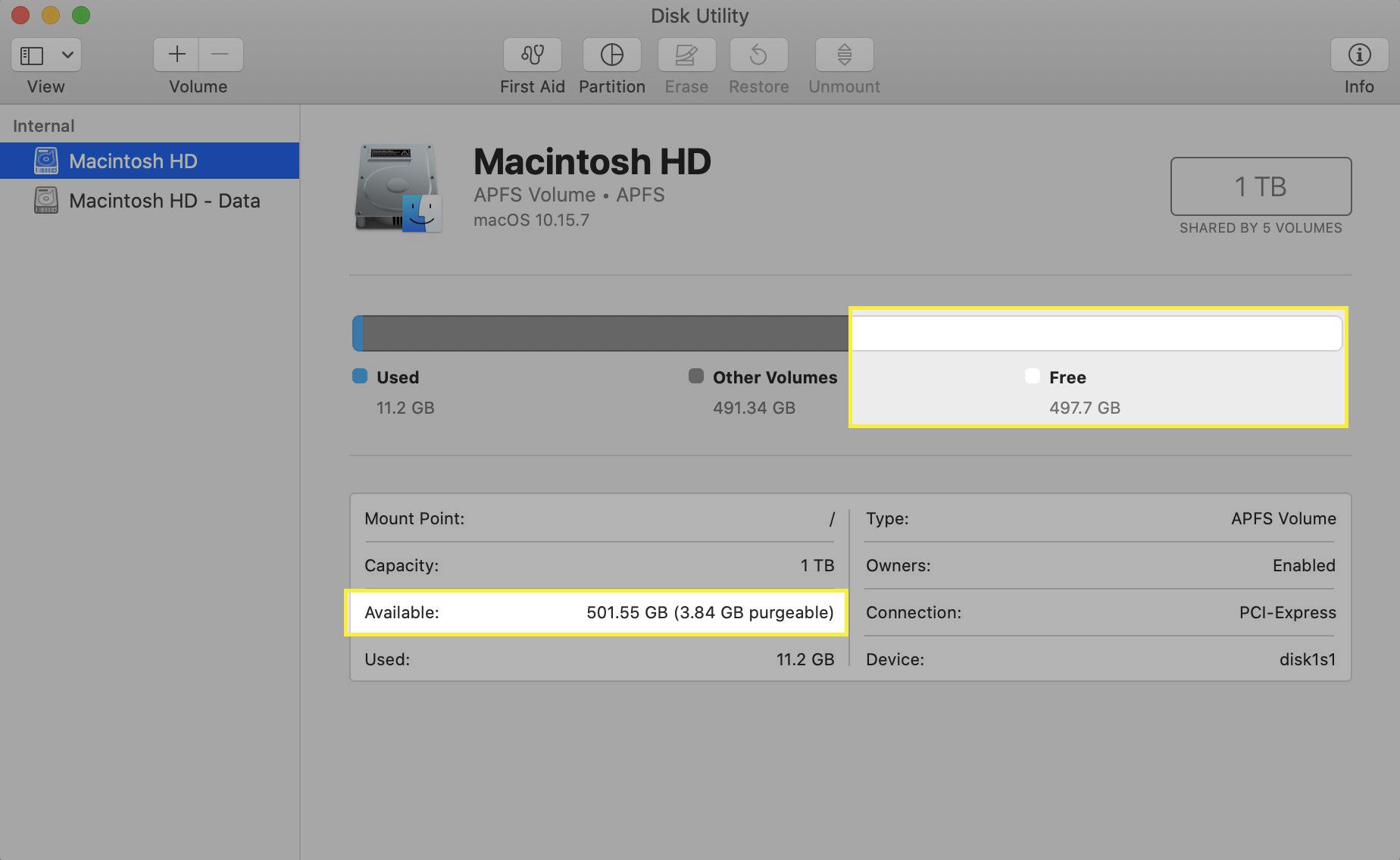
Task: Open the View dropdown chevron
Action: click(67, 55)
